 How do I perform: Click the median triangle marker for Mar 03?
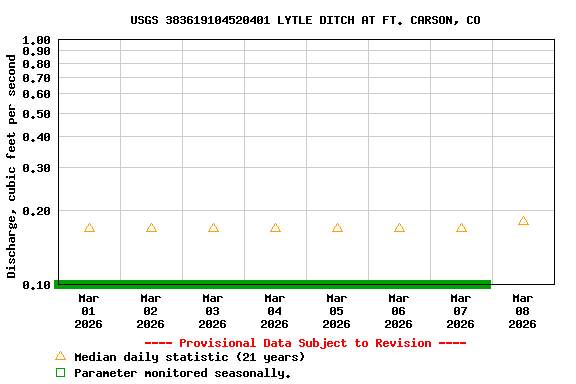point(213,228)
